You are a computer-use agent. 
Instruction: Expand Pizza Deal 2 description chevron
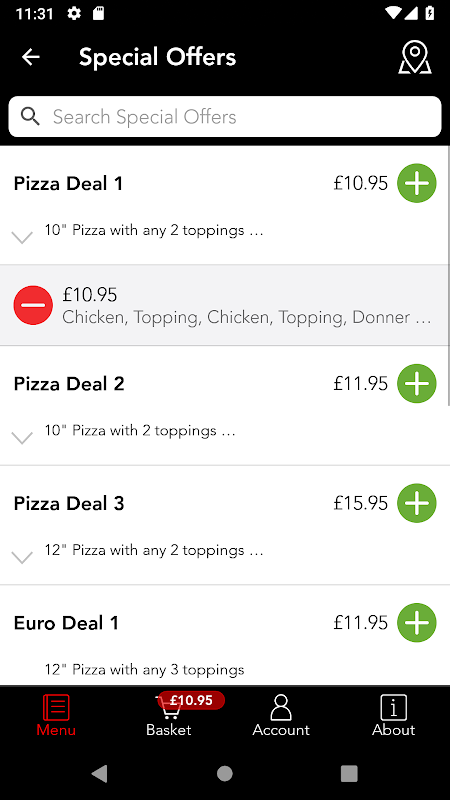pyautogui.click(x=22, y=437)
